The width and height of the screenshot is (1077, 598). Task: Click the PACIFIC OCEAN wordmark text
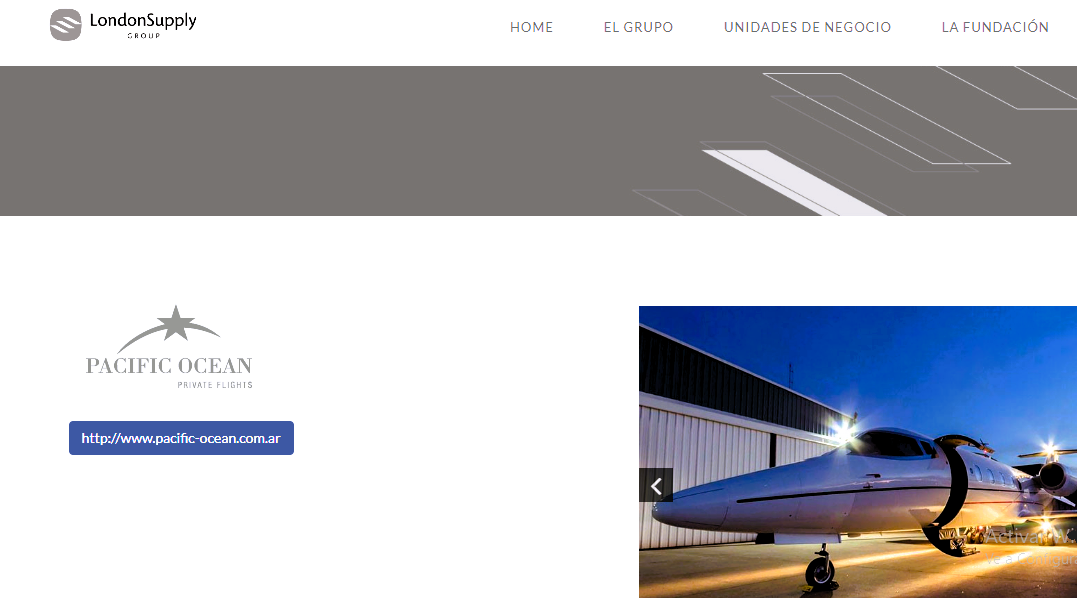pos(169,365)
